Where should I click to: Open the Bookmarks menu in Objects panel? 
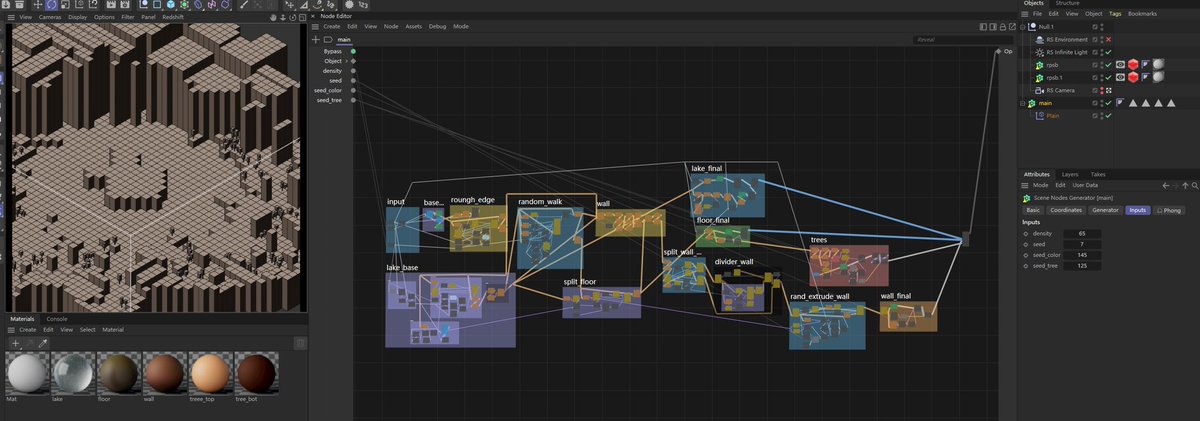point(1142,14)
